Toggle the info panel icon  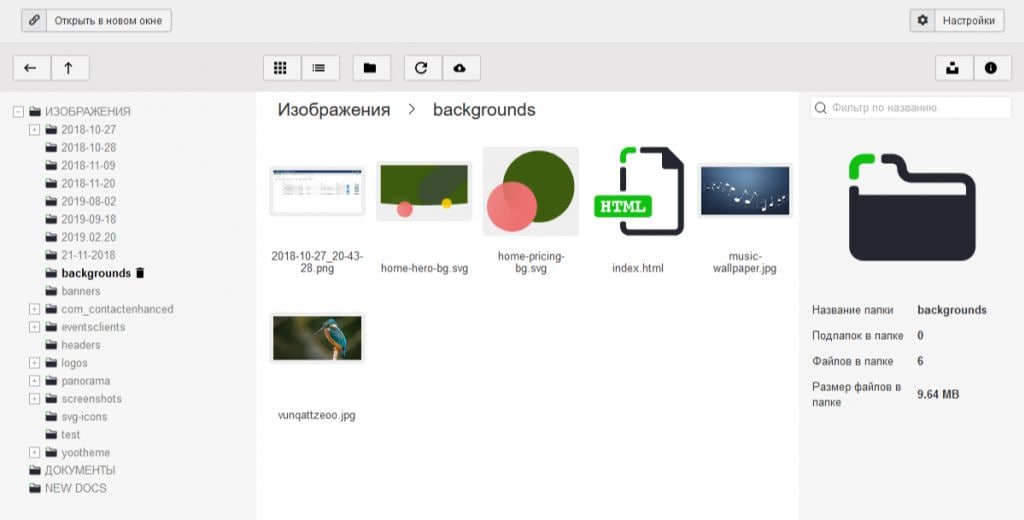click(x=993, y=68)
